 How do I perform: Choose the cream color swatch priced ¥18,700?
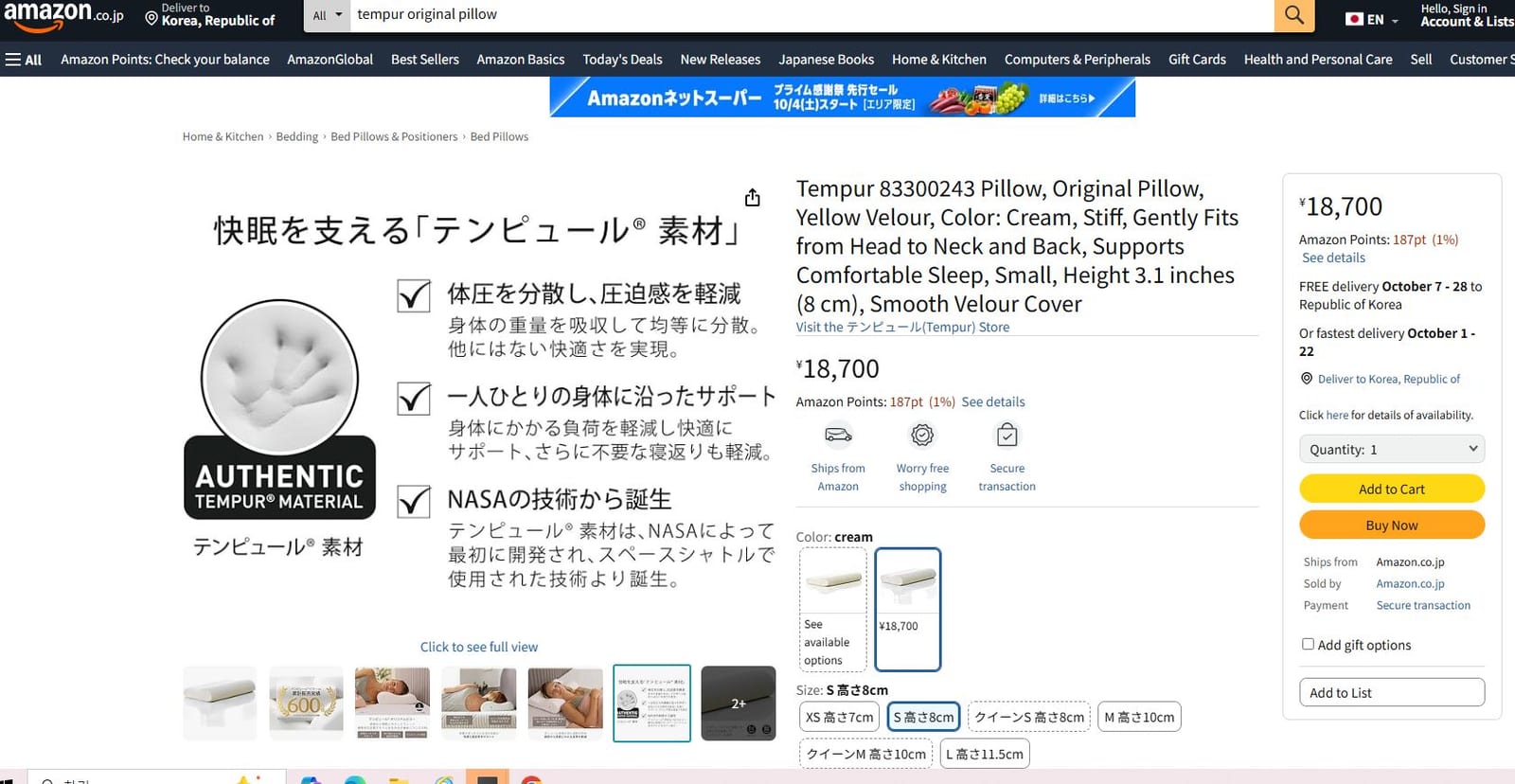point(908,610)
